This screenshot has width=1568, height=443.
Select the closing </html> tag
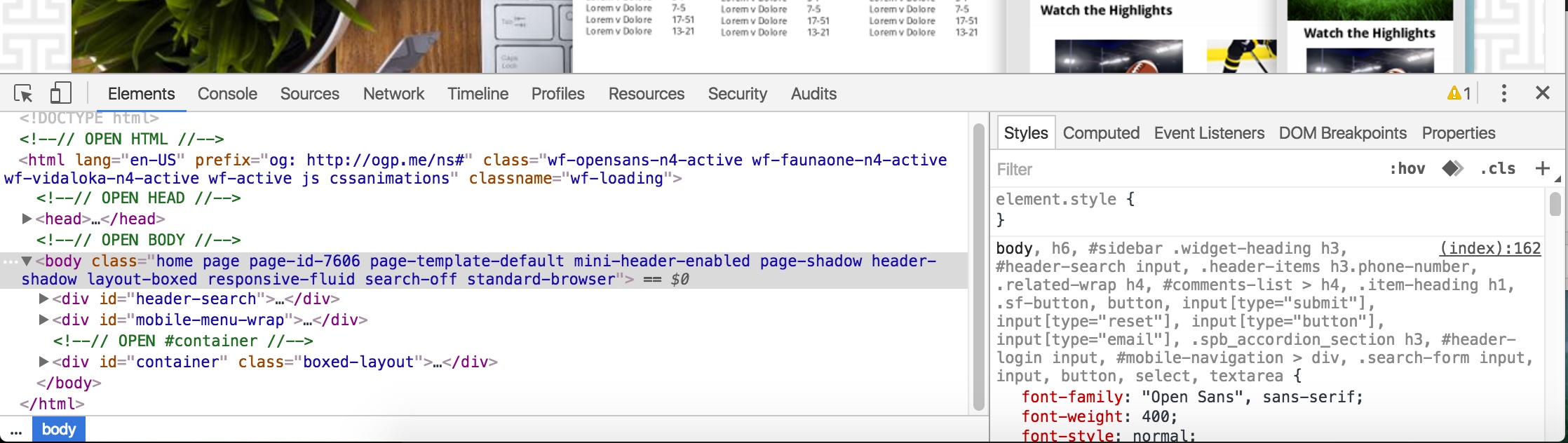coord(52,404)
